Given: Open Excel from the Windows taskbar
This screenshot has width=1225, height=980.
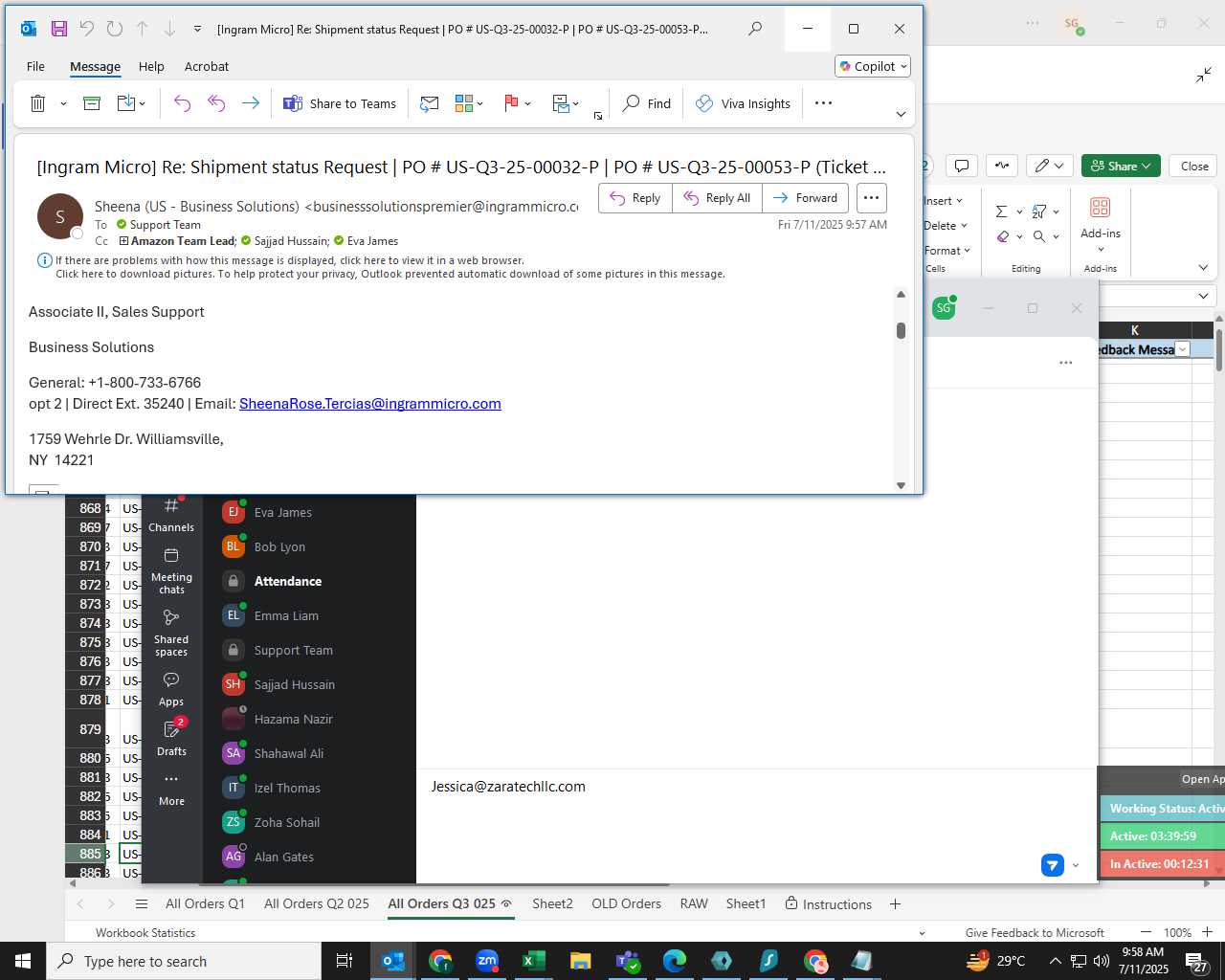Looking at the screenshot, I should (533, 961).
